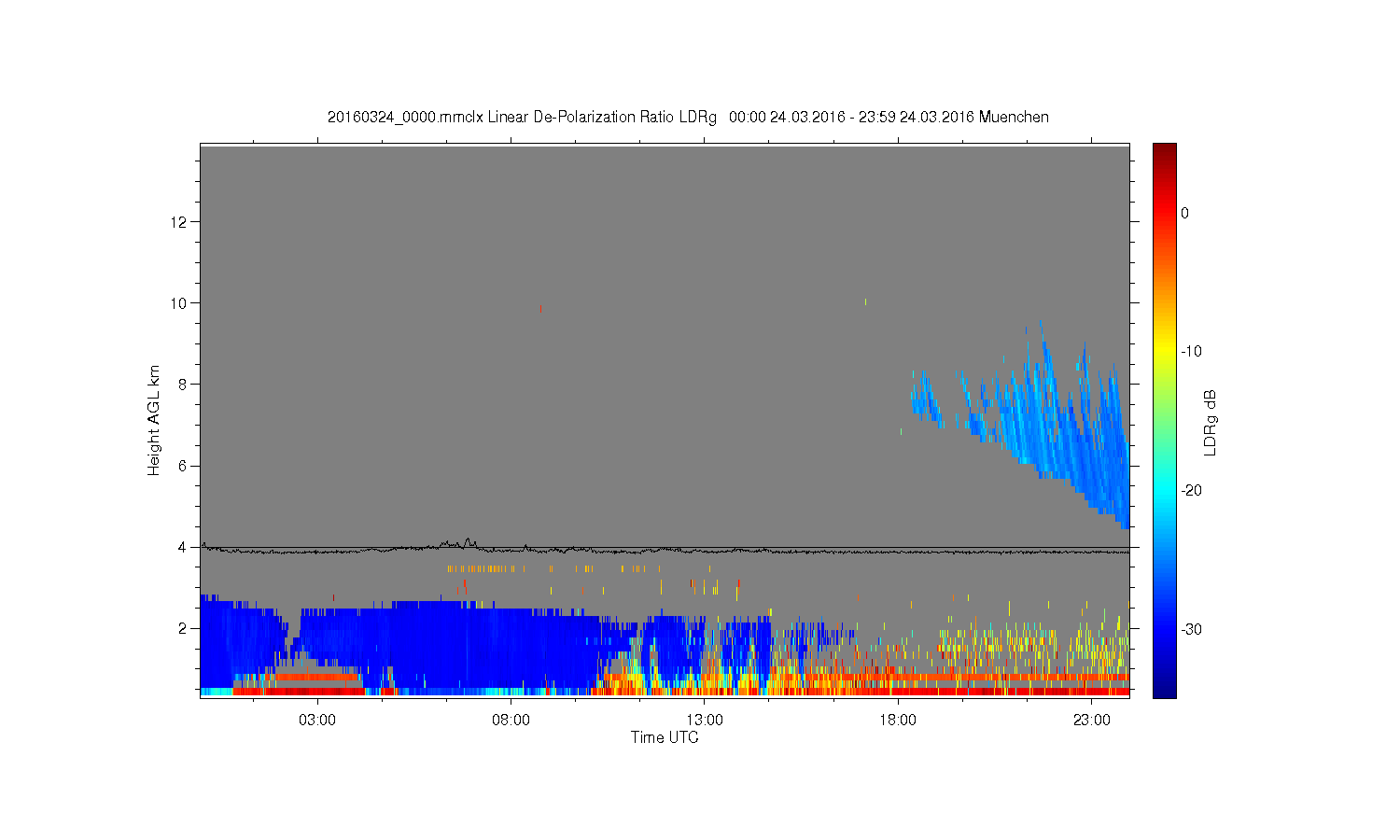Image resolution: width=1400 pixels, height=840 pixels.
Task: Select the "Time UTC" horizontal axis label
Action: tap(665, 737)
